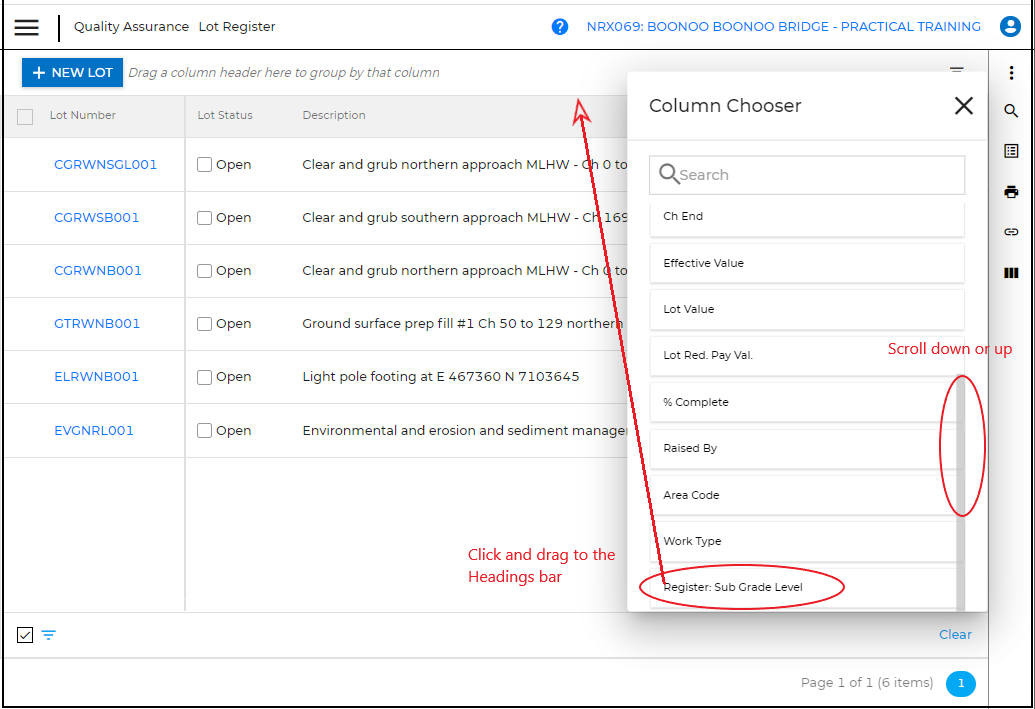1035x709 pixels.
Task: Open NRX069 Boonoo Boonoo Bridge project selector
Action: click(x=783, y=27)
